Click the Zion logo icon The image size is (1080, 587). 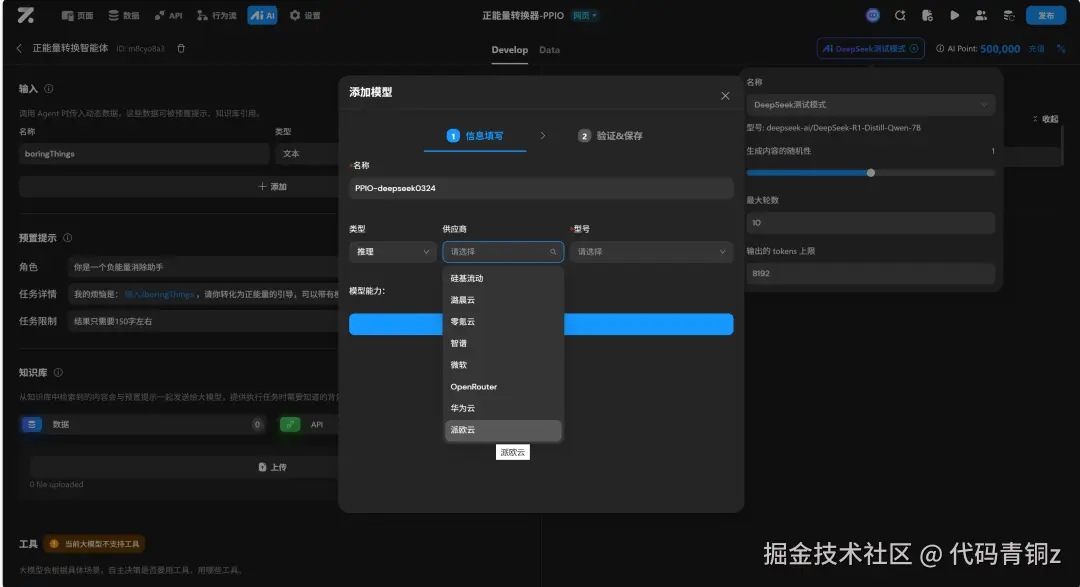coord(25,15)
